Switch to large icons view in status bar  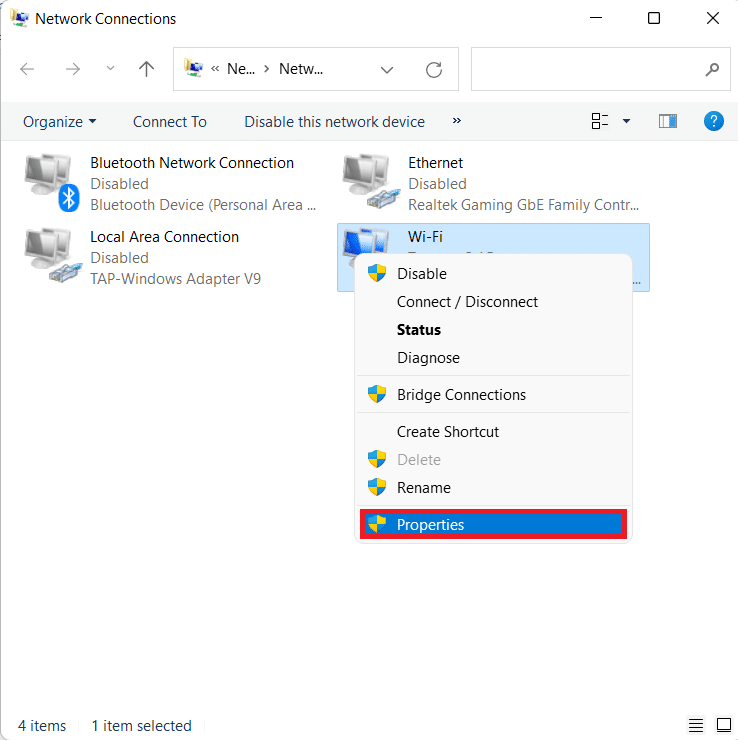coord(723,725)
